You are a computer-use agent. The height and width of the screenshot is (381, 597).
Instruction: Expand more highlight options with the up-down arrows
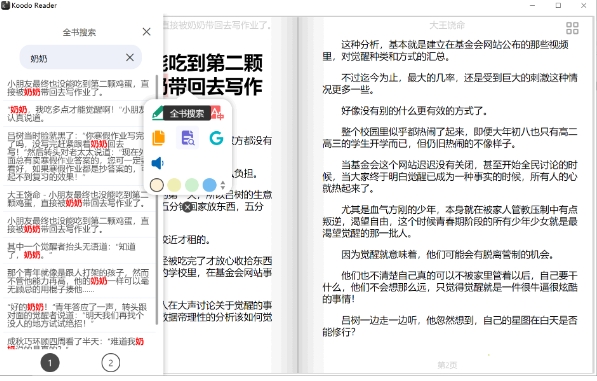click(223, 185)
